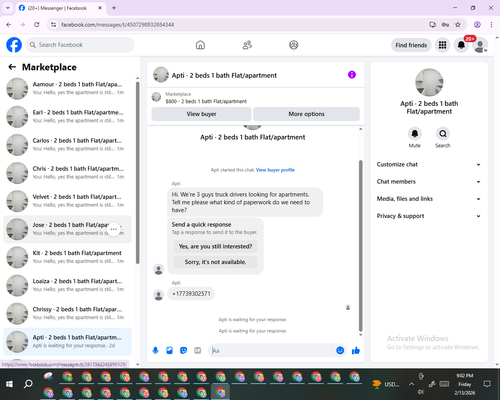Open the Facebook menu grid icon
This screenshot has height=400, width=500.
coord(442,45)
